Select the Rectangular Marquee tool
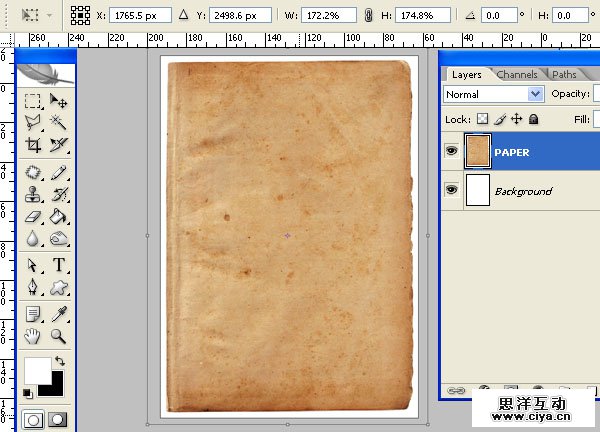This screenshot has height=432, width=600. (x=33, y=101)
